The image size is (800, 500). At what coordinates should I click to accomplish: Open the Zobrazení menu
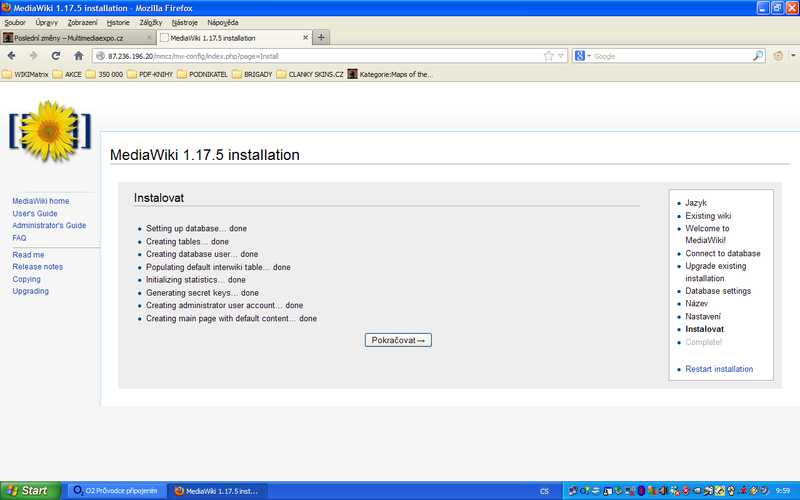(x=82, y=22)
